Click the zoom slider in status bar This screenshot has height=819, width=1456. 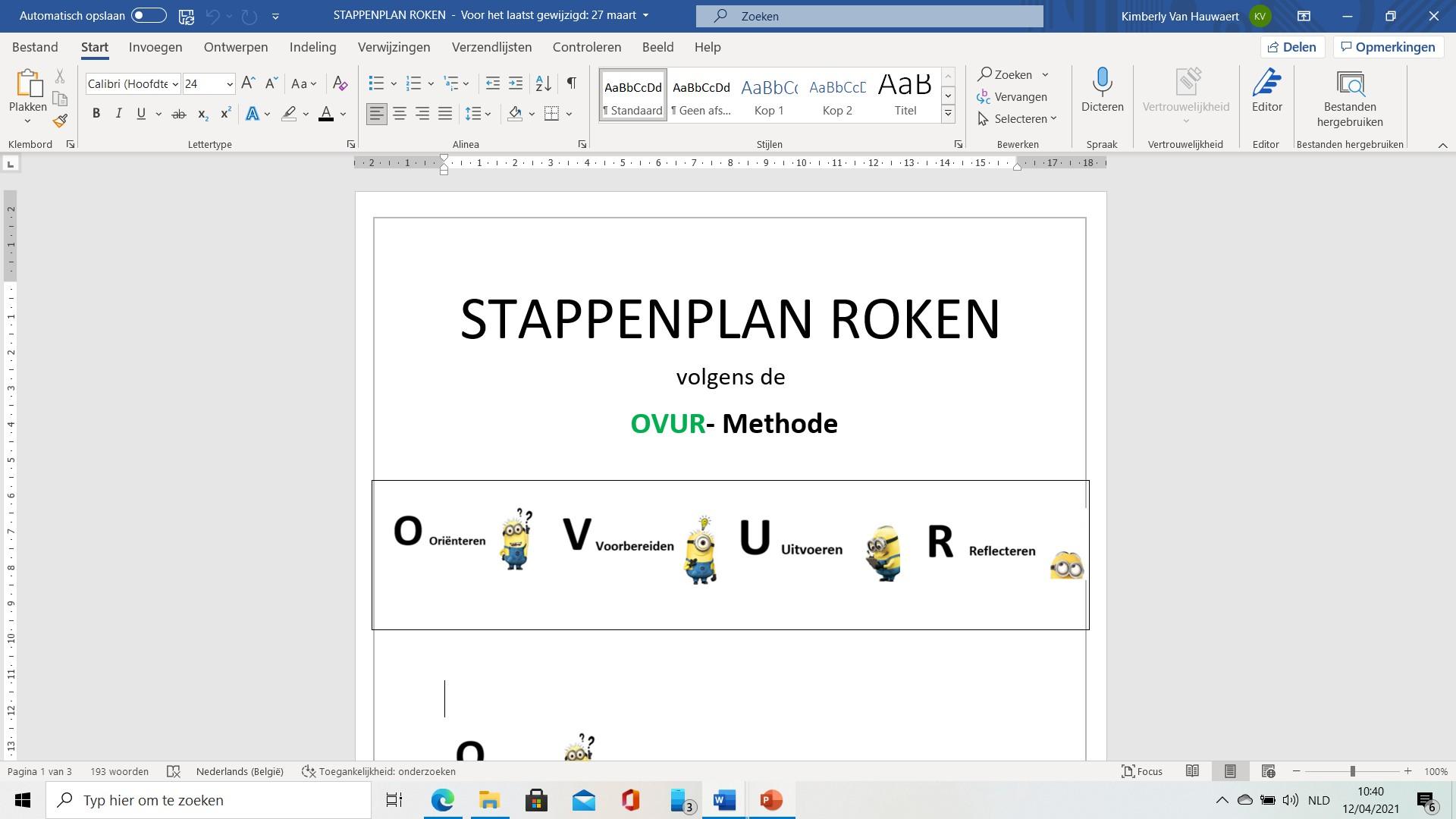[1352, 771]
